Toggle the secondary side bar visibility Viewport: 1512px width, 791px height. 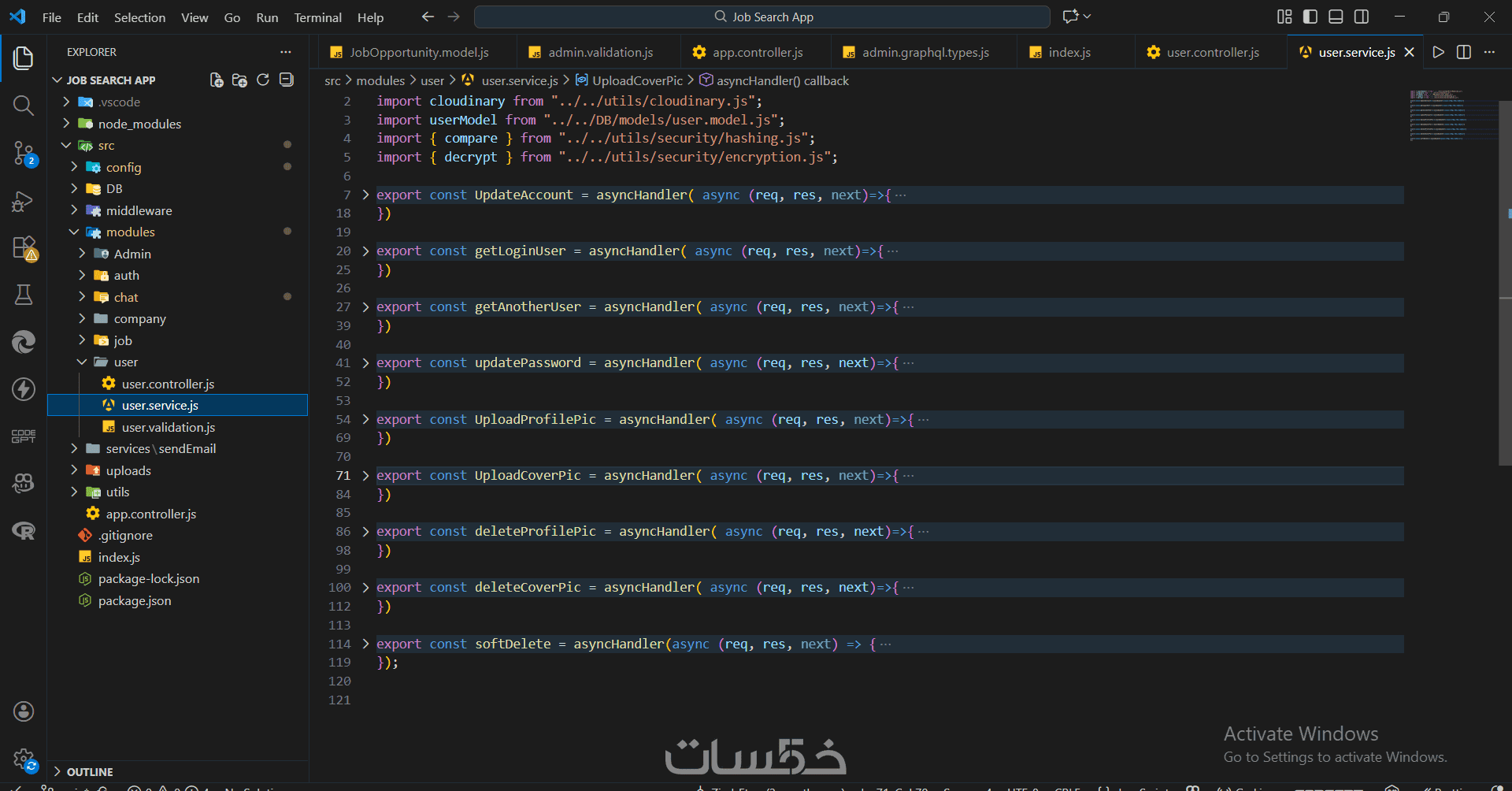[1362, 17]
